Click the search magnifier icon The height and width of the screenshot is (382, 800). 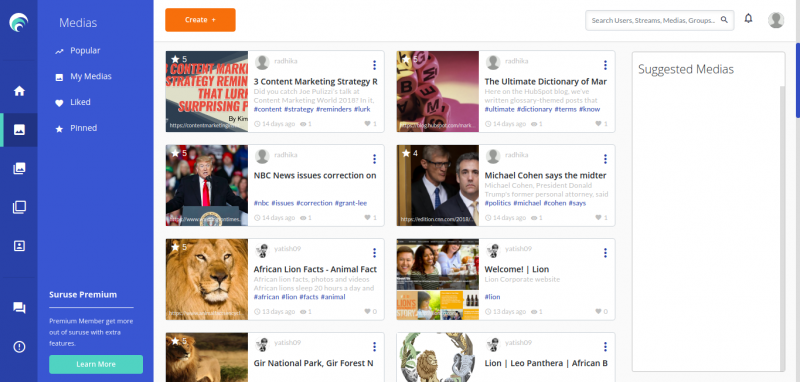click(x=724, y=20)
